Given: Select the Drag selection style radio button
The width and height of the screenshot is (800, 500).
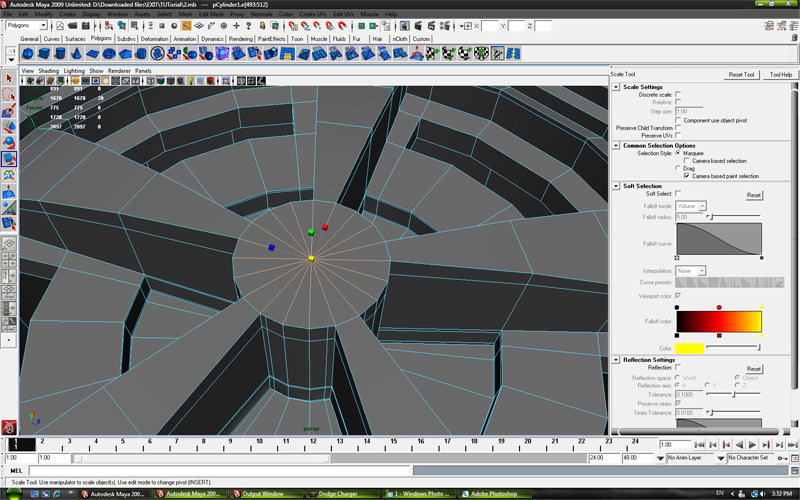Looking at the screenshot, I should click(679, 168).
